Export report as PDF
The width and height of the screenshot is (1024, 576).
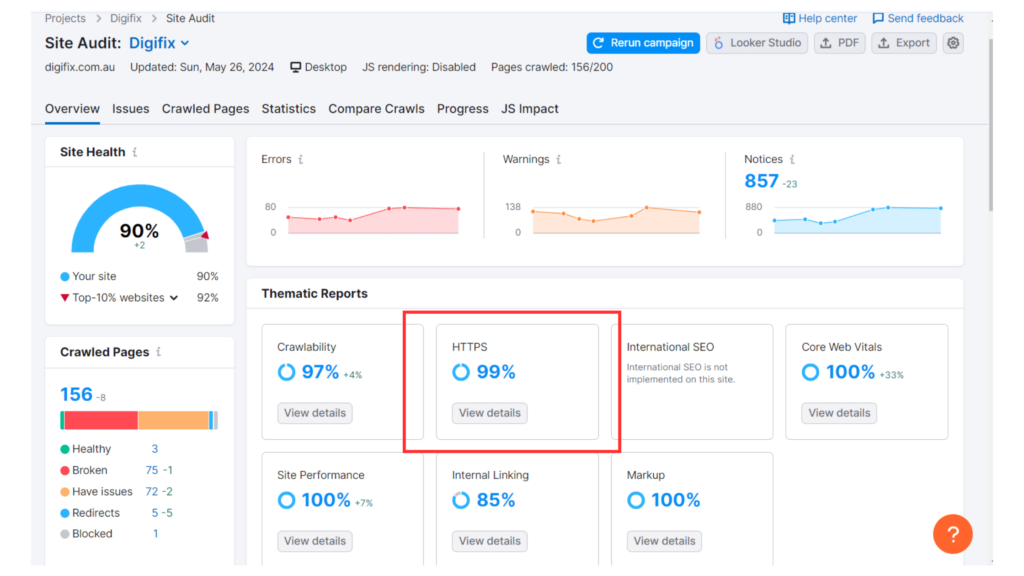click(839, 43)
